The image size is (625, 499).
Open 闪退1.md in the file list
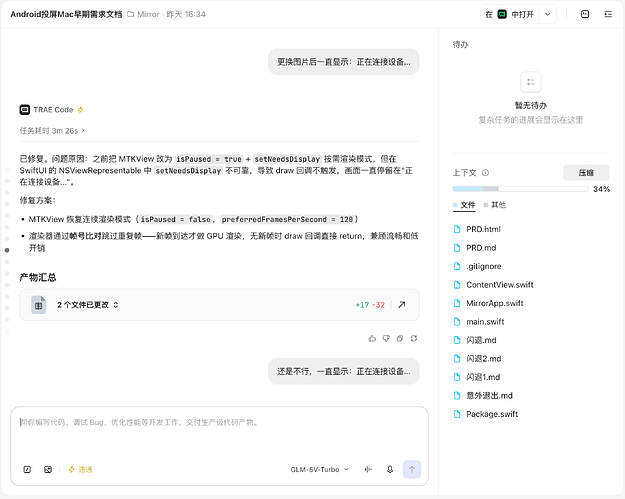tap(483, 377)
